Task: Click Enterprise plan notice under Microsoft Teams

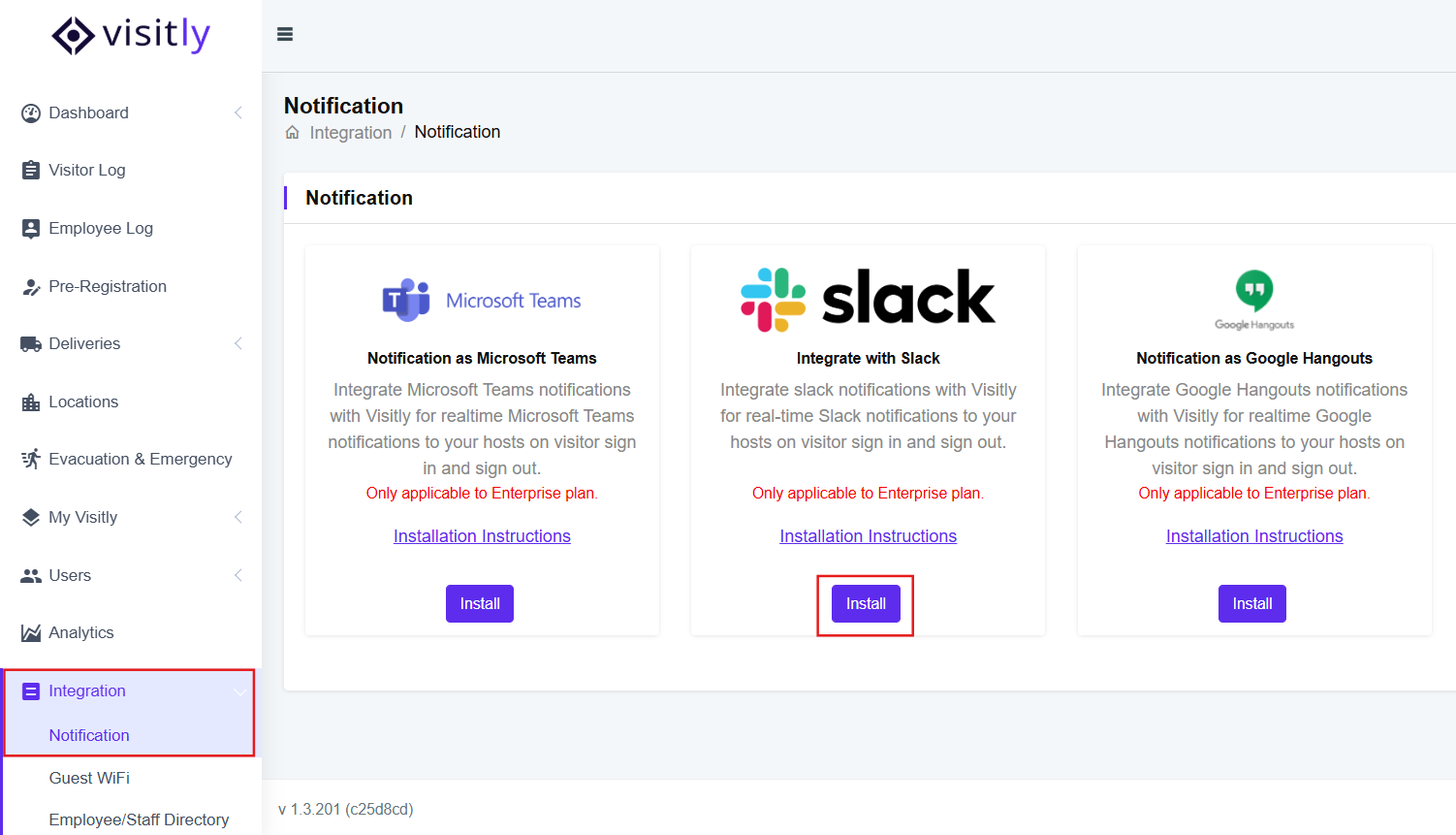Action: pyautogui.click(x=482, y=494)
